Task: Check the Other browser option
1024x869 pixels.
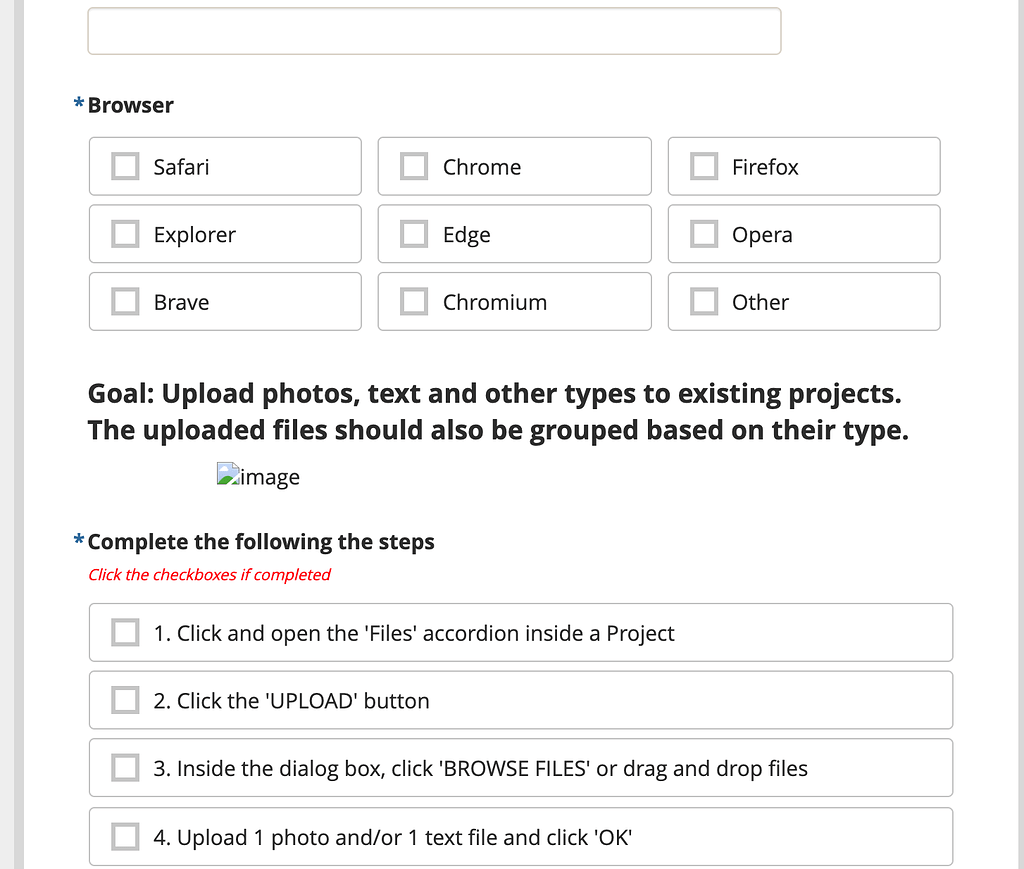Action: click(703, 301)
